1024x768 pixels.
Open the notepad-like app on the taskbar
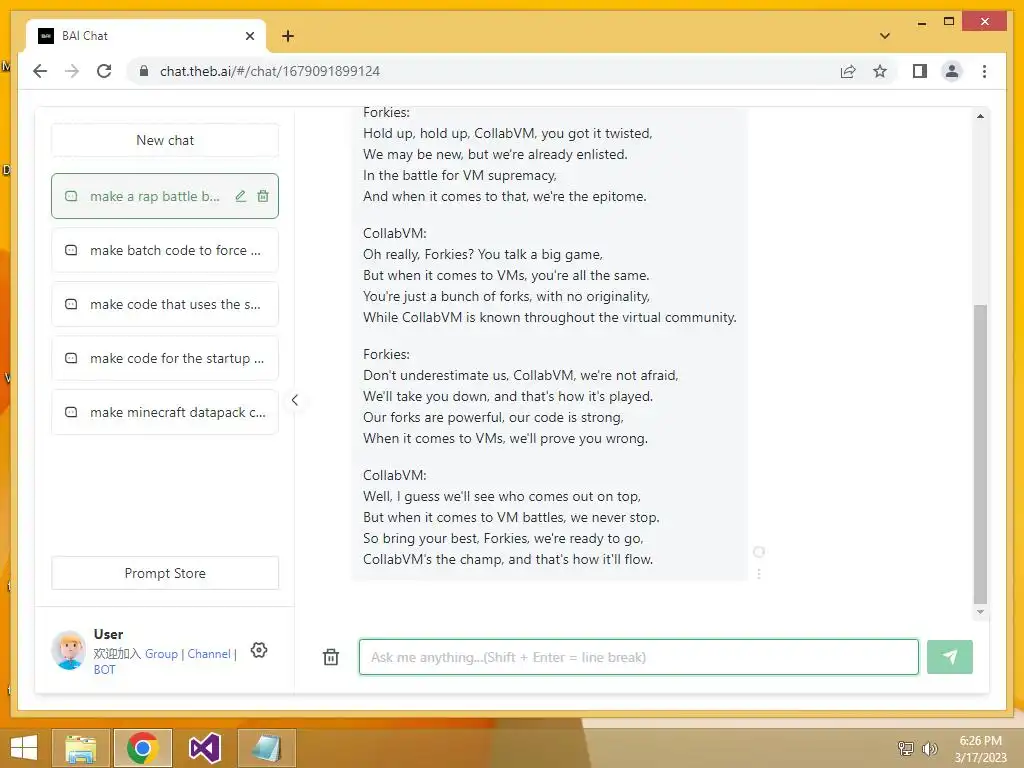266,748
